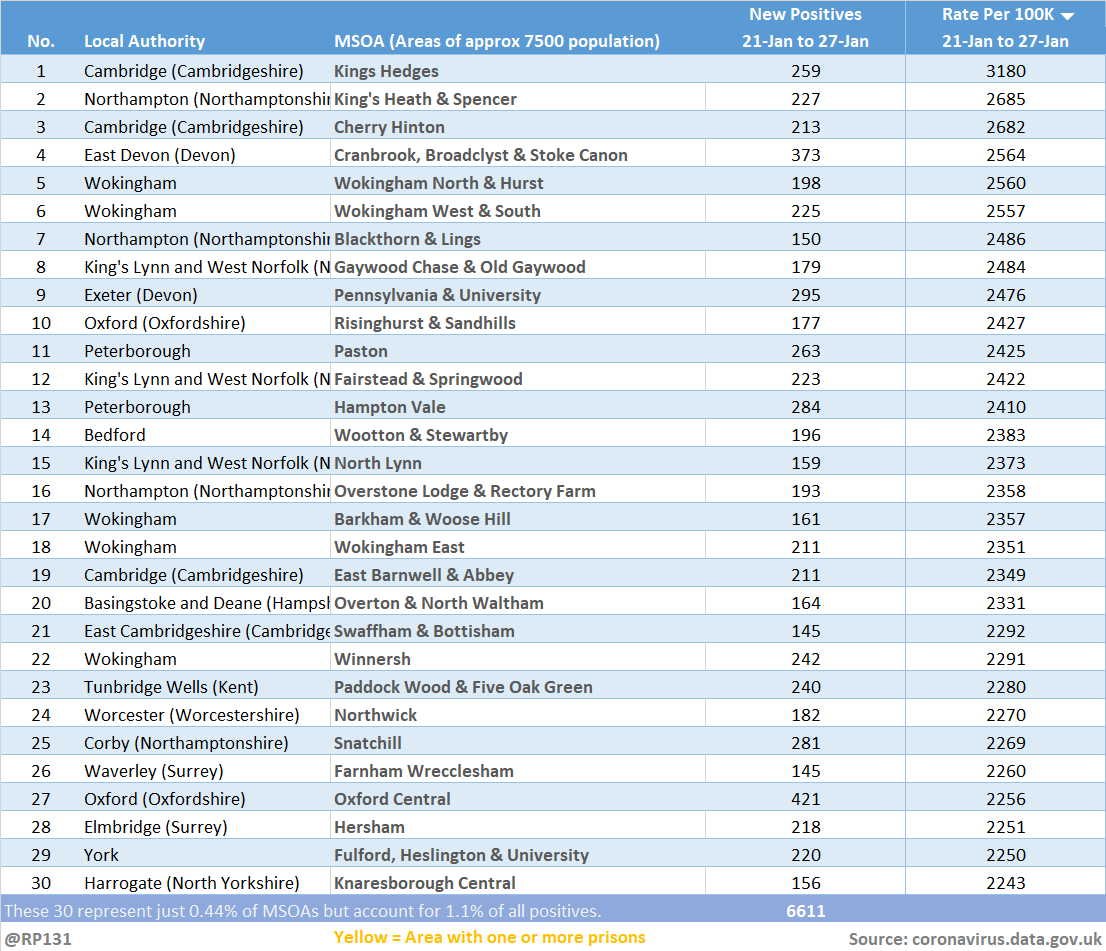Select the Oxford Central row's 421 value
Screen dimensions: 1106x951
pos(805,799)
